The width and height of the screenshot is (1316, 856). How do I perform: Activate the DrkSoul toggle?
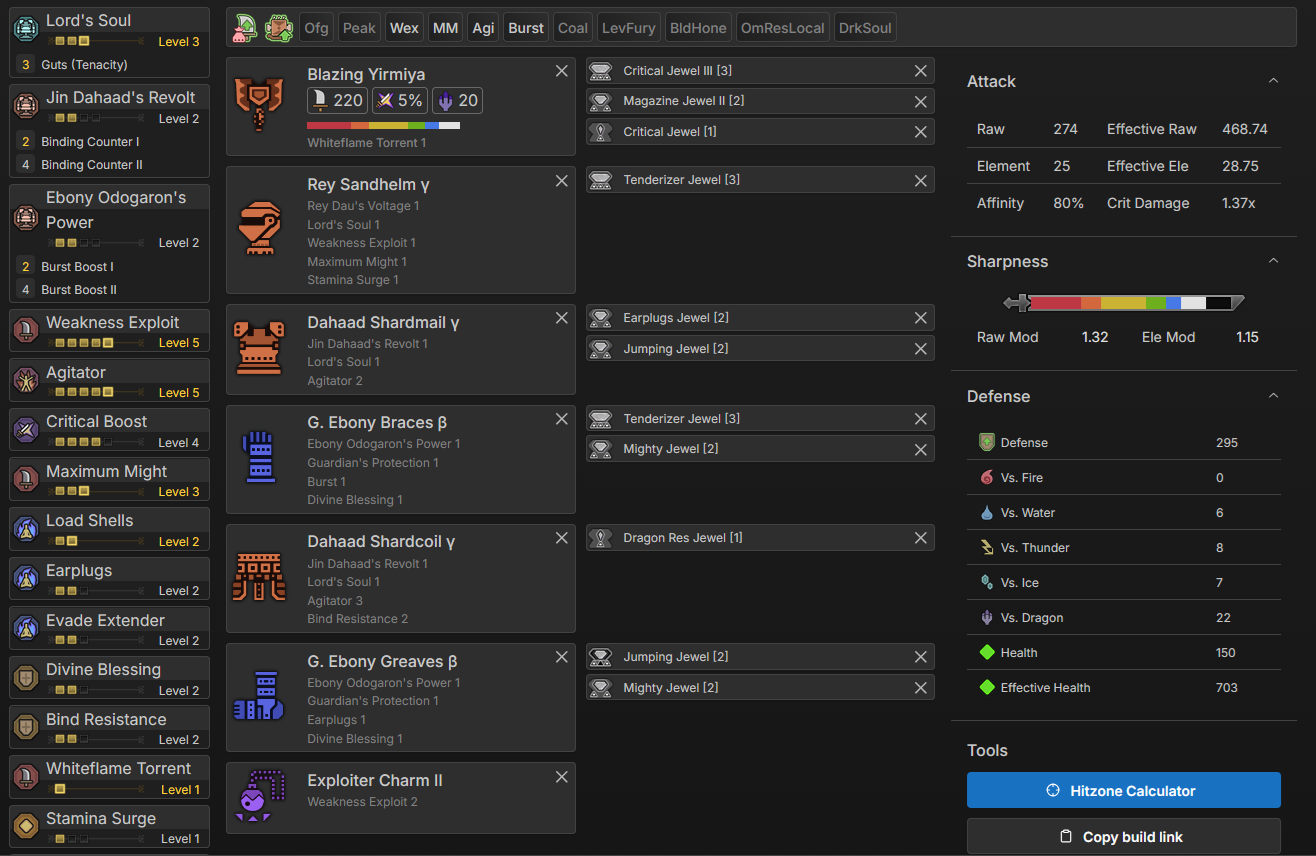(x=865, y=28)
